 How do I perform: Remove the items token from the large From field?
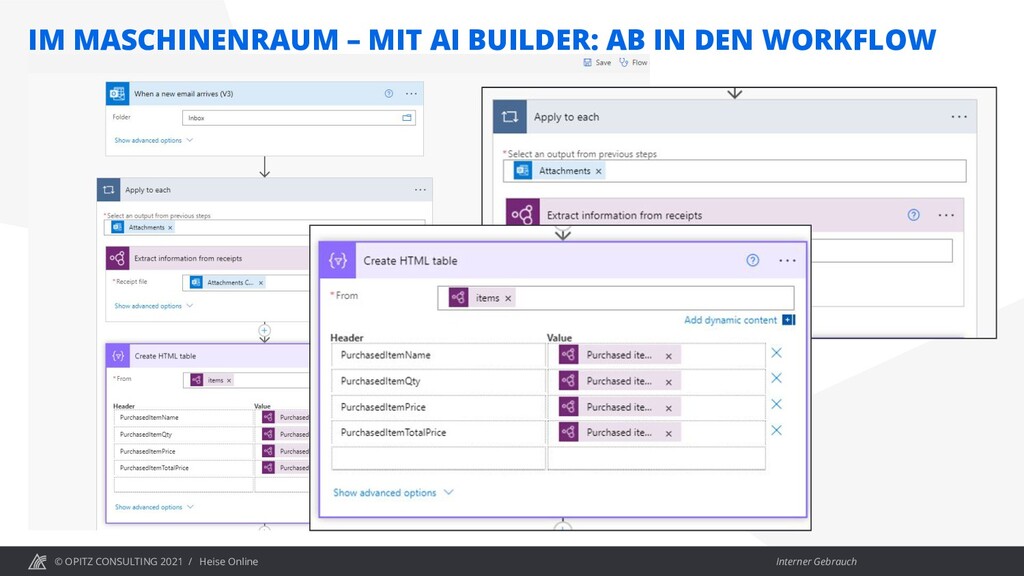[x=508, y=298]
